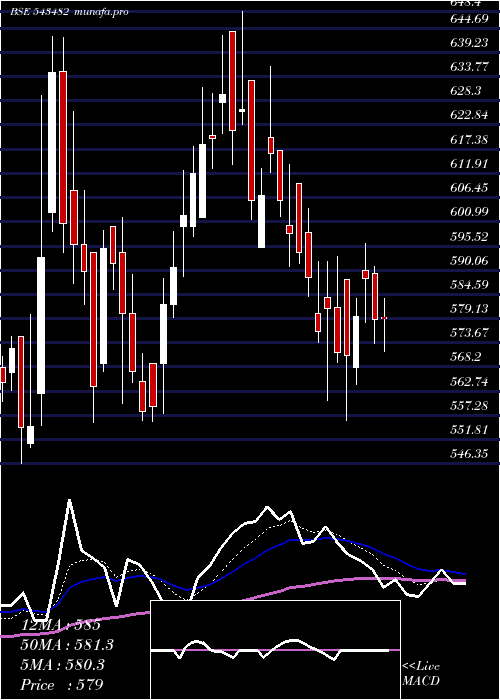
Task: Select the 639.23 price axis label
Action: pyautogui.click(x=469, y=43)
